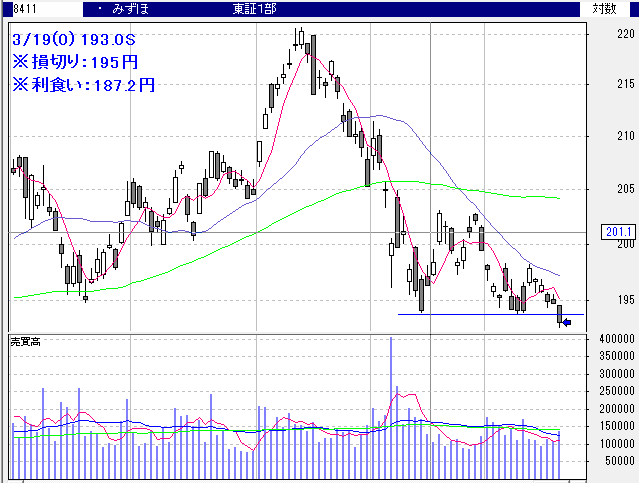640x483 pixels.
Task: Click the 220 price axis label
Action: [598, 33]
